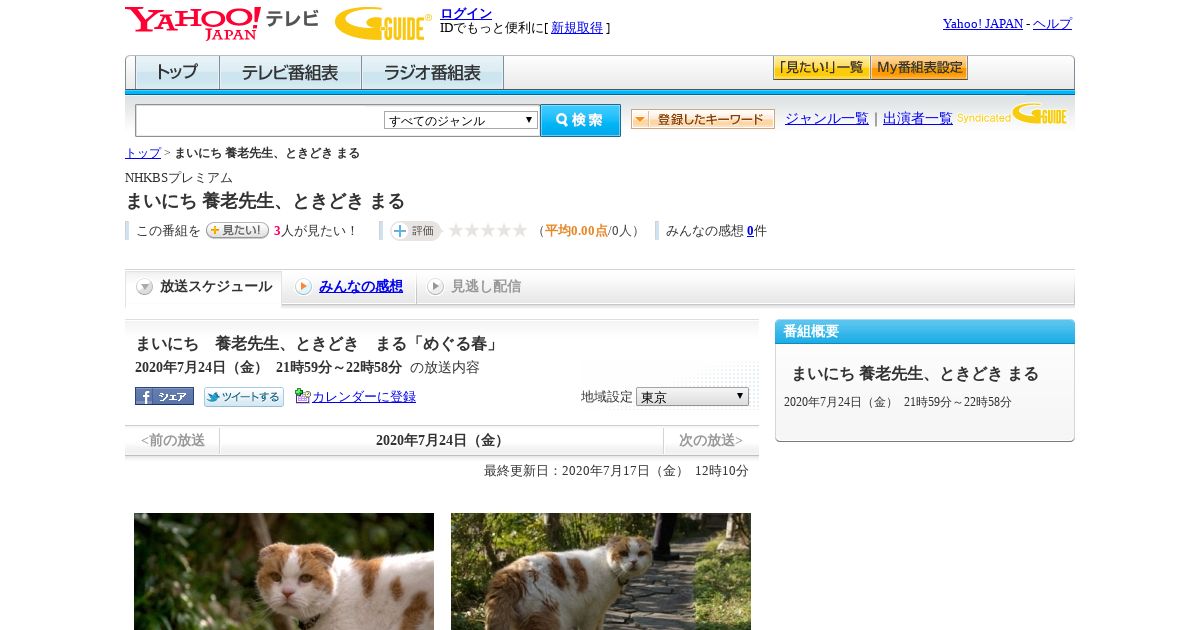
Task: Click the 番組概要 panel header
Action: [x=925, y=331]
